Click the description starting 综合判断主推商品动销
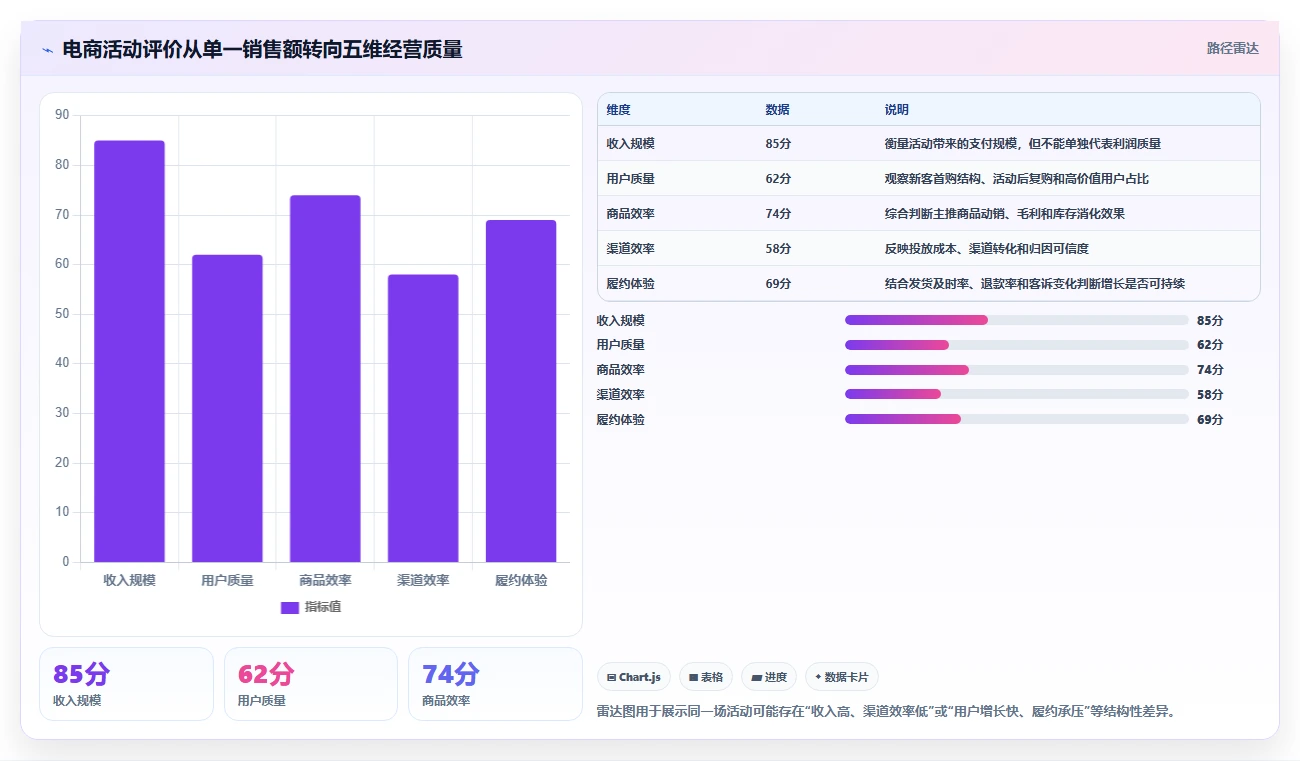The image size is (1300, 761). click(1004, 214)
